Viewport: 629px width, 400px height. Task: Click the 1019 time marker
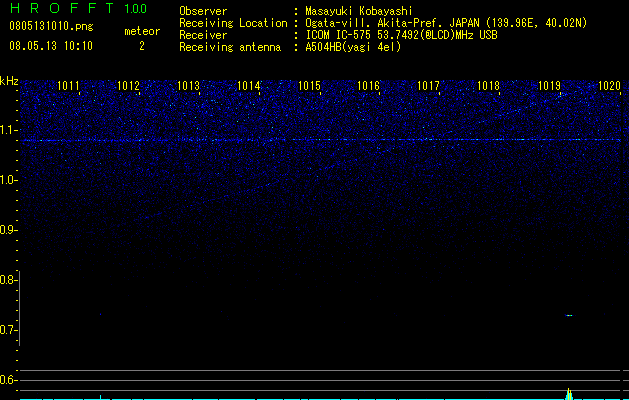click(x=549, y=86)
